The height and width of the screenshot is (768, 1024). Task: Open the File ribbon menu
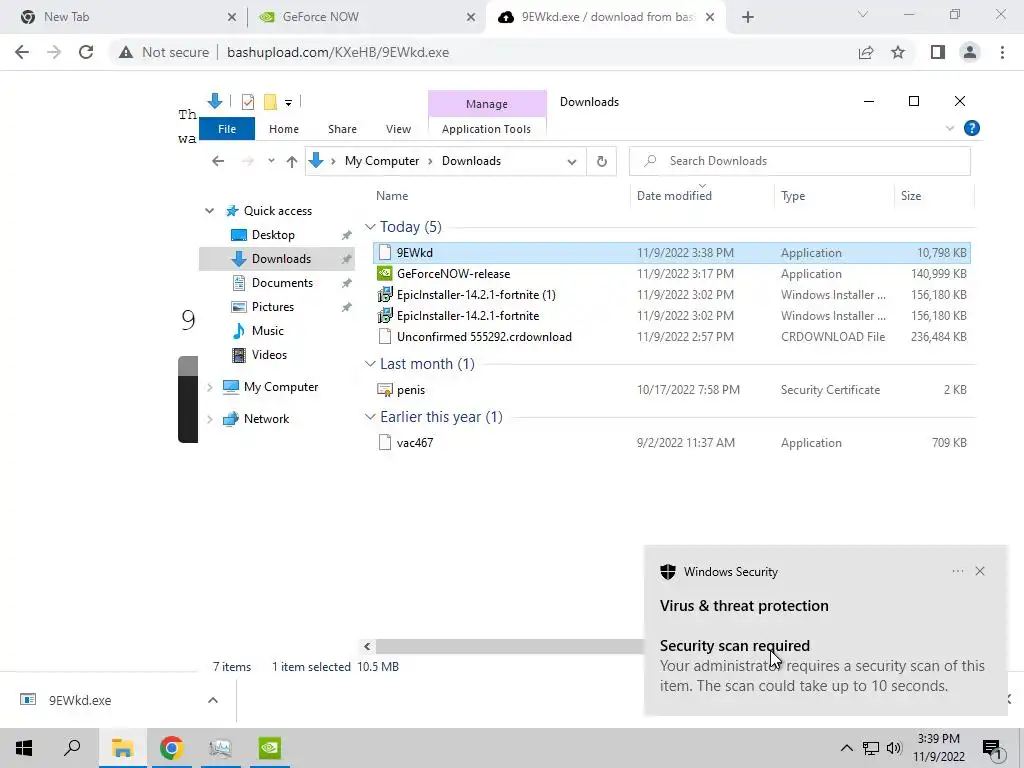point(227,129)
